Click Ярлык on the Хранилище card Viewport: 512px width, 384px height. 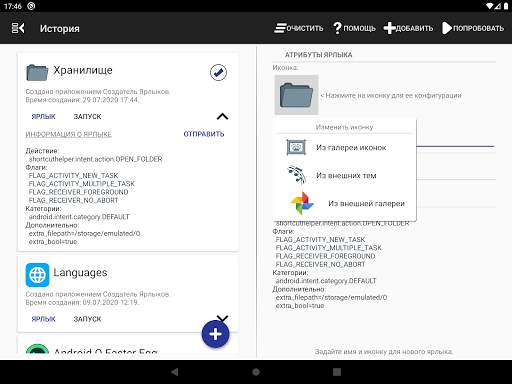coord(43,116)
